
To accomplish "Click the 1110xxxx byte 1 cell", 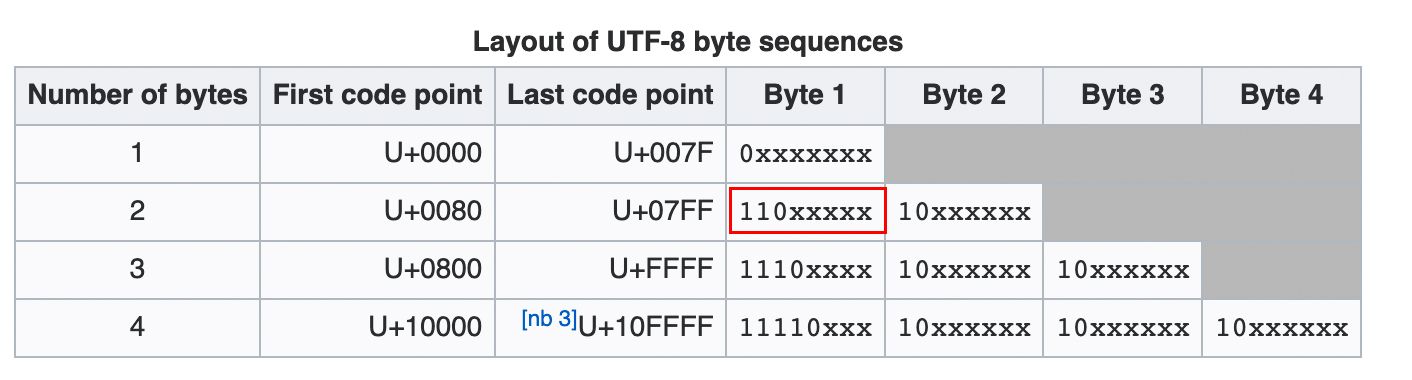I will (805, 270).
